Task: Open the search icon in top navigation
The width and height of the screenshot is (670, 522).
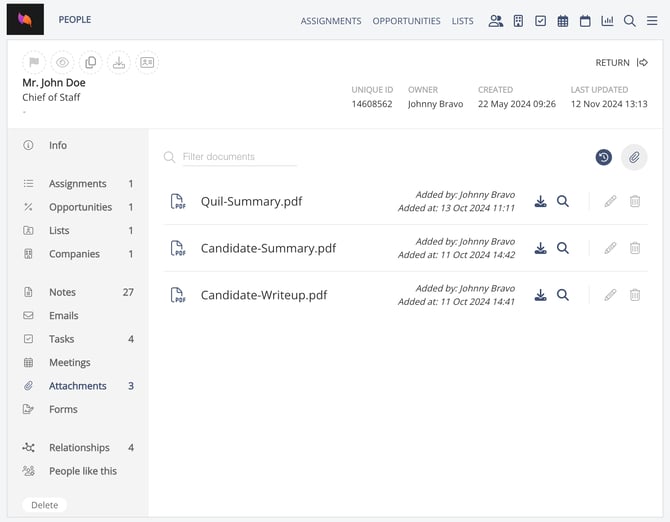Action: (629, 21)
